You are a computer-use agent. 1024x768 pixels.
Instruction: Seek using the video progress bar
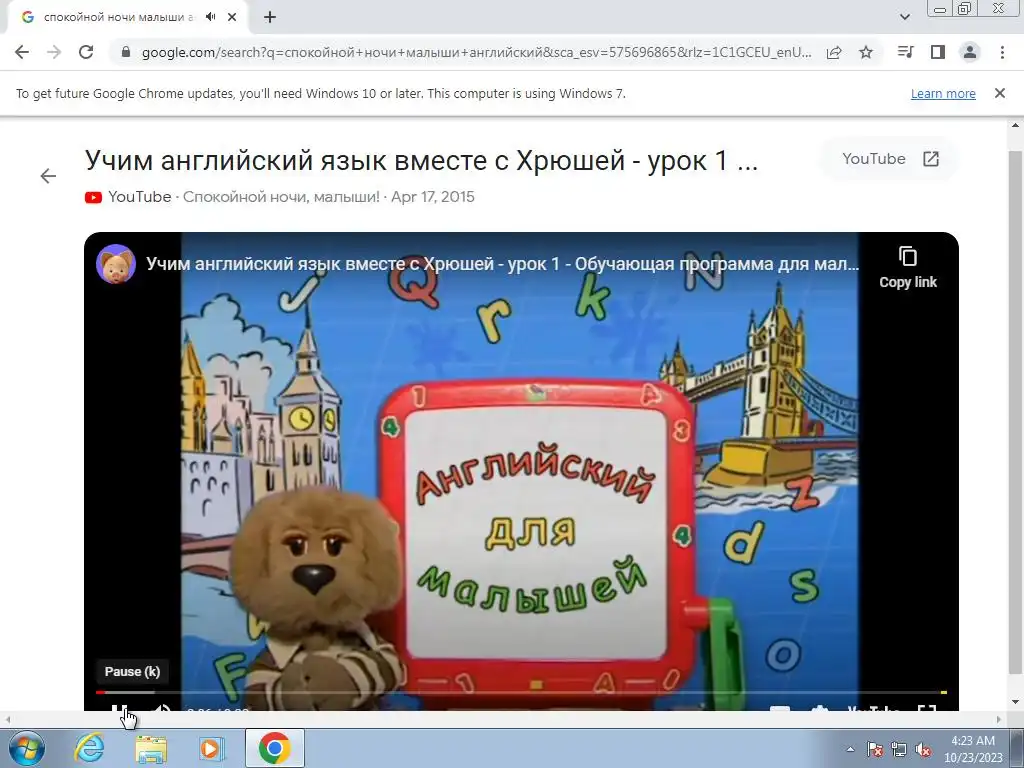coord(520,692)
